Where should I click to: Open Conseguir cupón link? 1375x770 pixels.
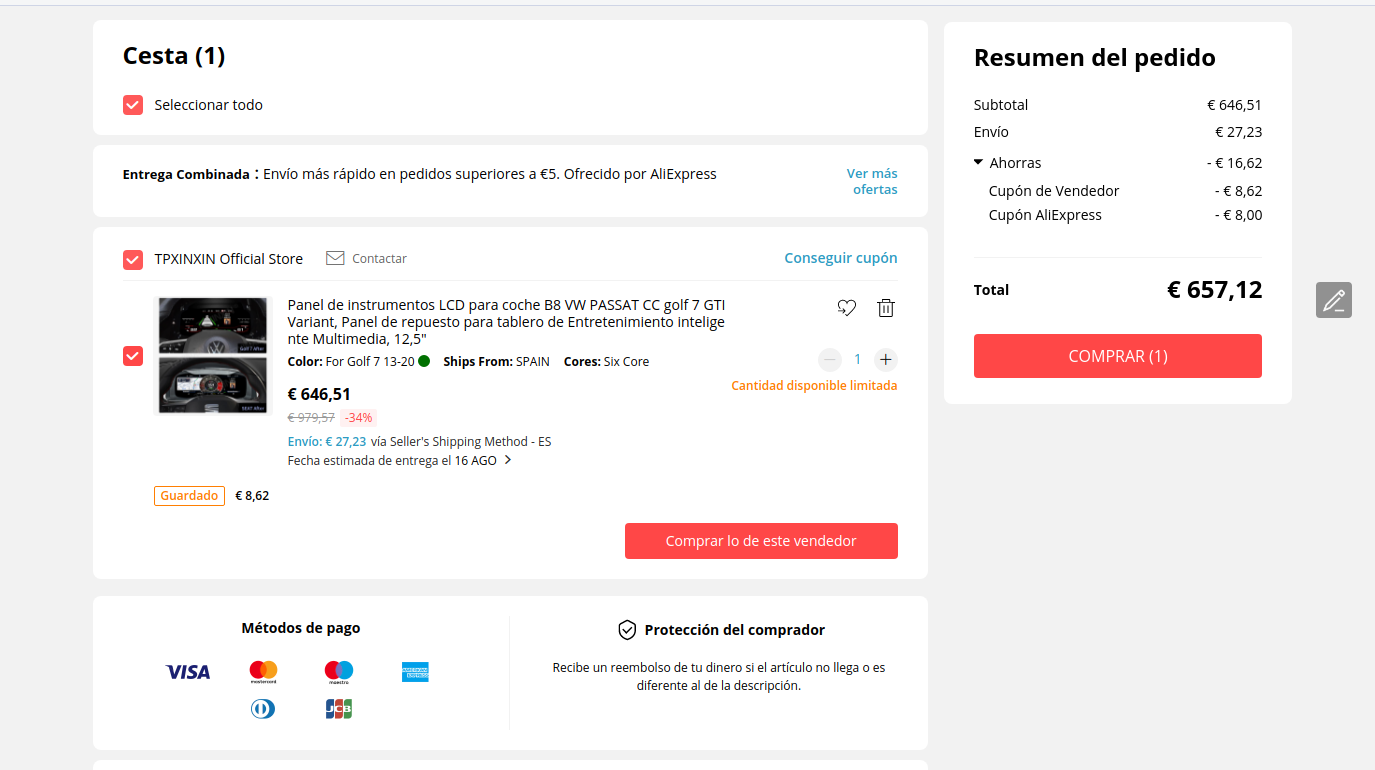tap(841, 258)
